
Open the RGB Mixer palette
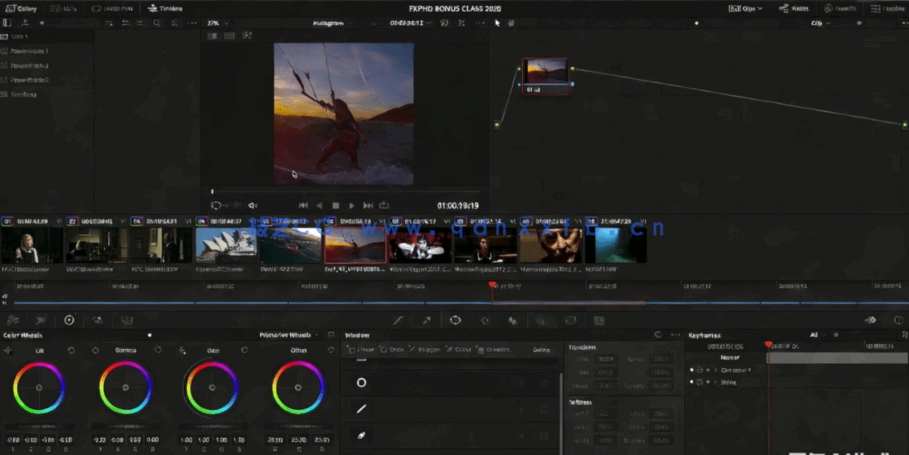click(x=97, y=320)
